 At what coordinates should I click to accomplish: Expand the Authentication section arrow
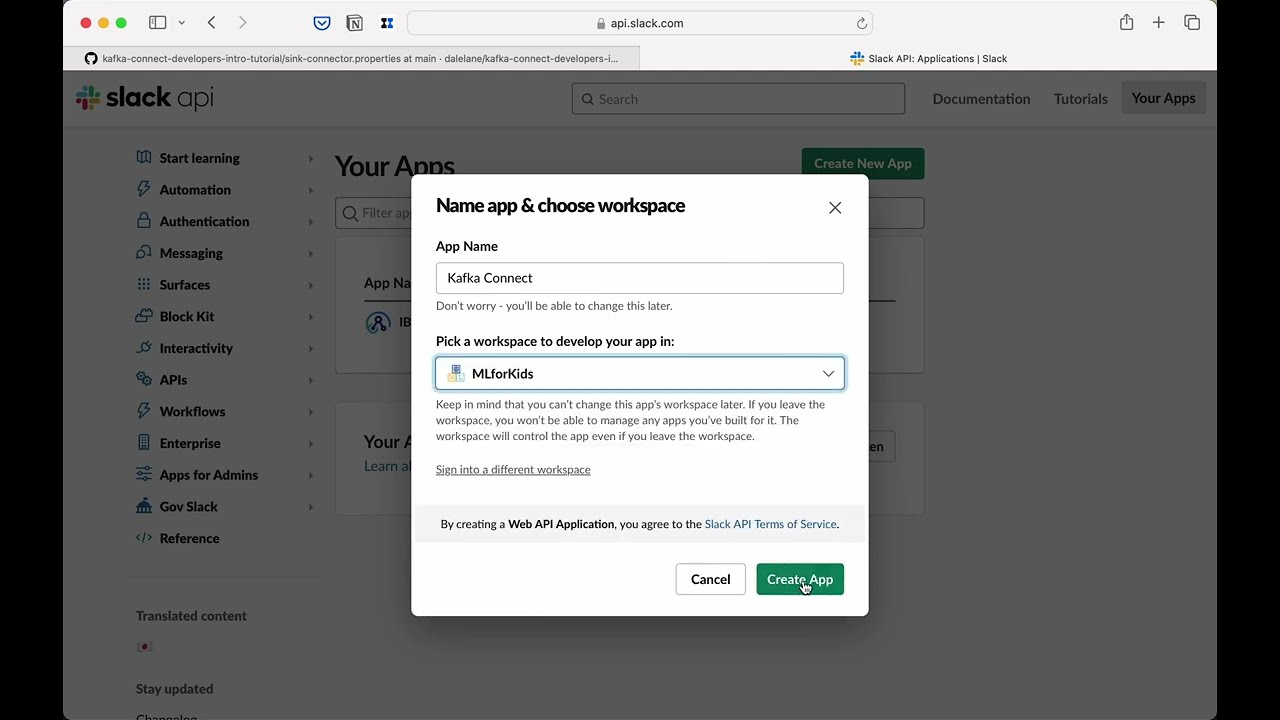click(310, 222)
